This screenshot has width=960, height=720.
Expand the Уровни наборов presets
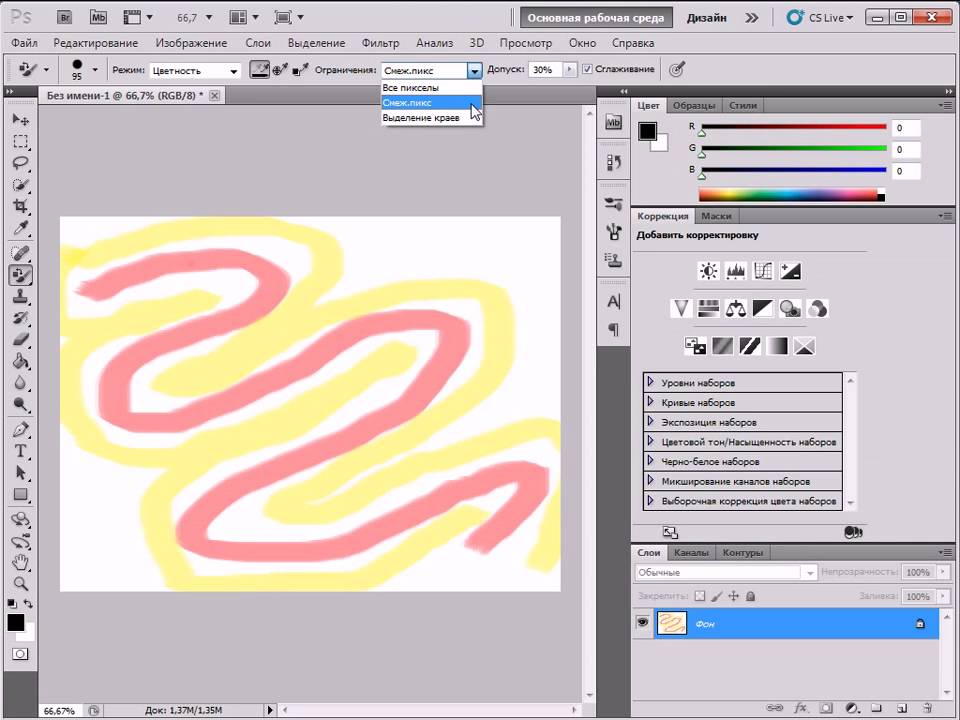coord(650,383)
